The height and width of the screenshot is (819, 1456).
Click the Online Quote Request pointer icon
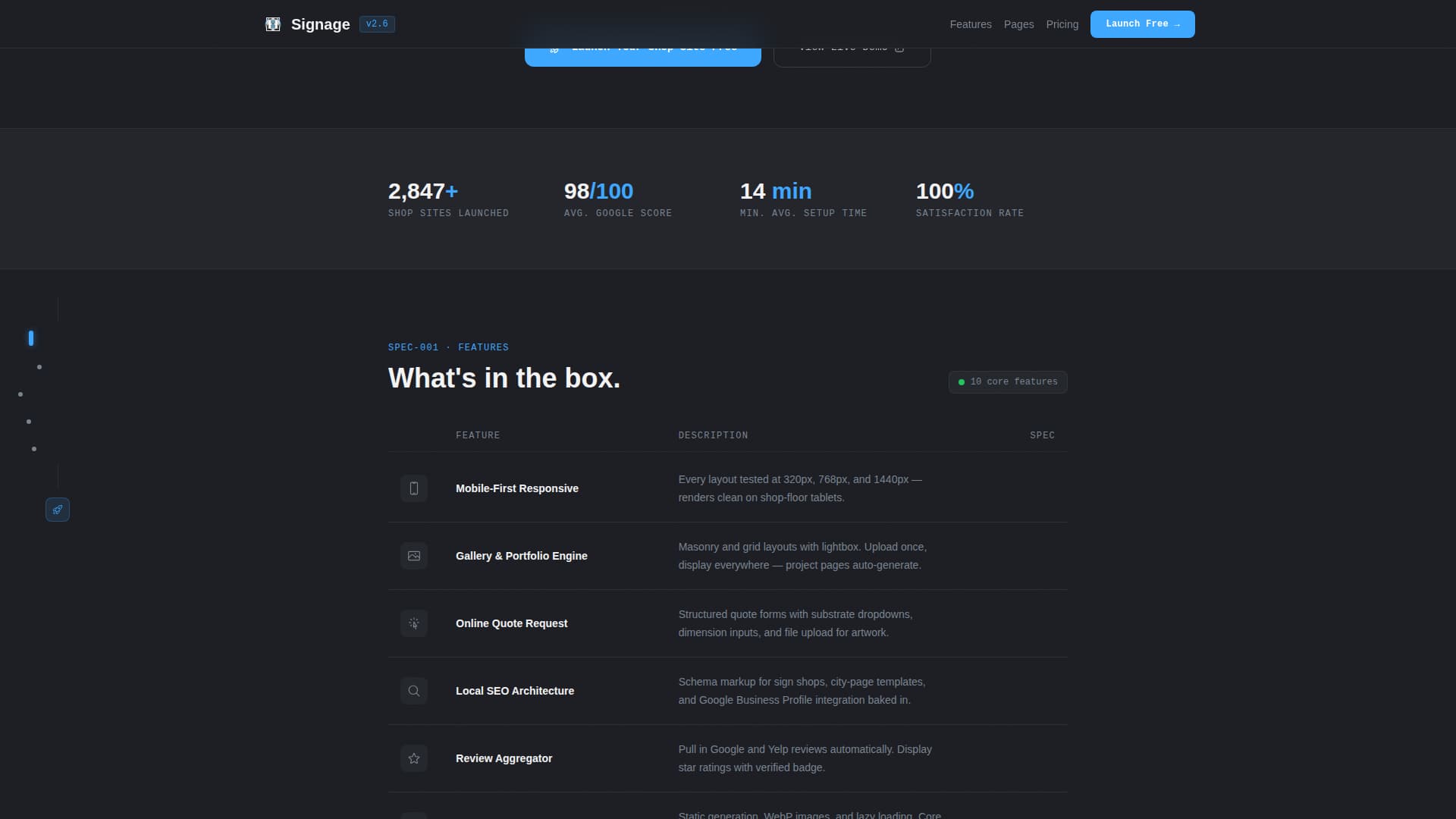tap(414, 623)
